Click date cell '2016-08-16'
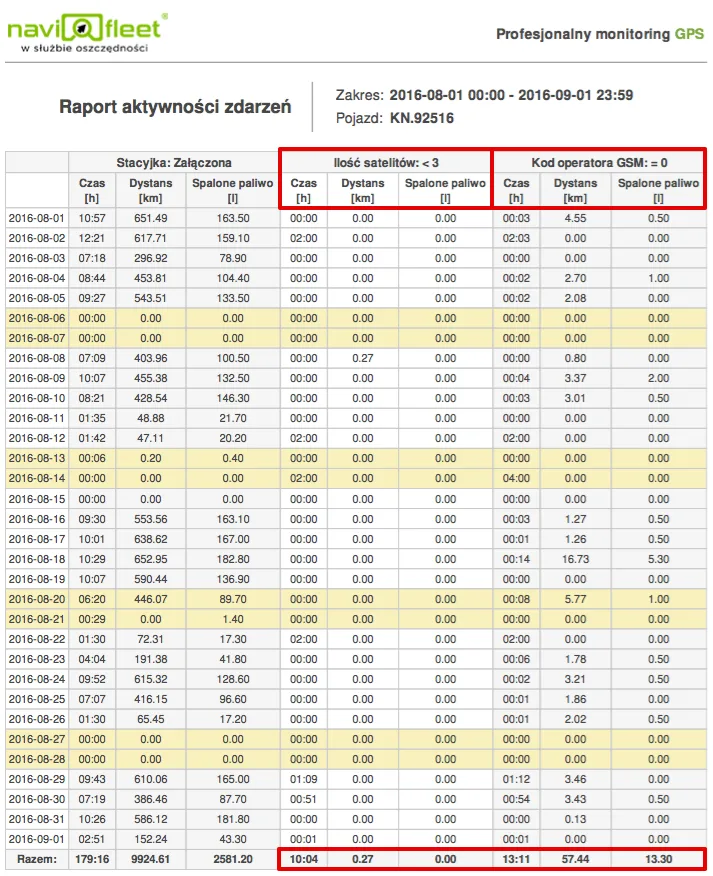The width and height of the screenshot is (713, 876). tap(36, 520)
